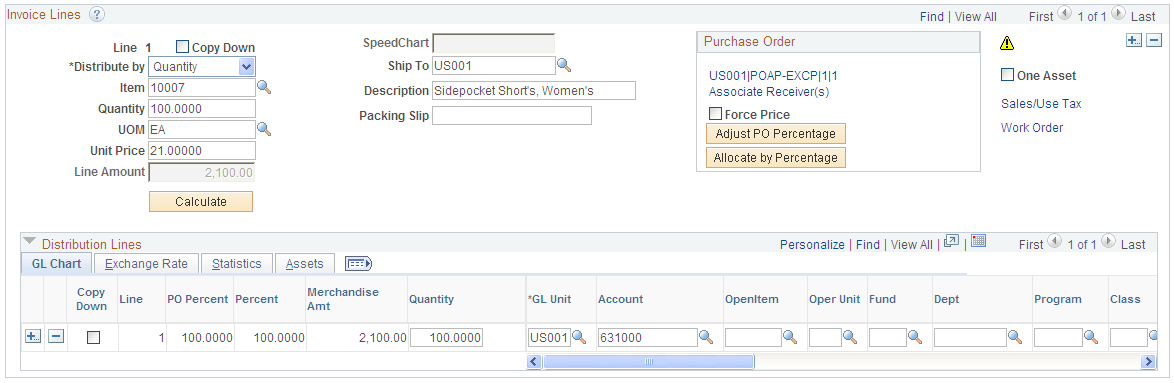
Task: Delete distribution row minus icon
Action: tap(56, 337)
